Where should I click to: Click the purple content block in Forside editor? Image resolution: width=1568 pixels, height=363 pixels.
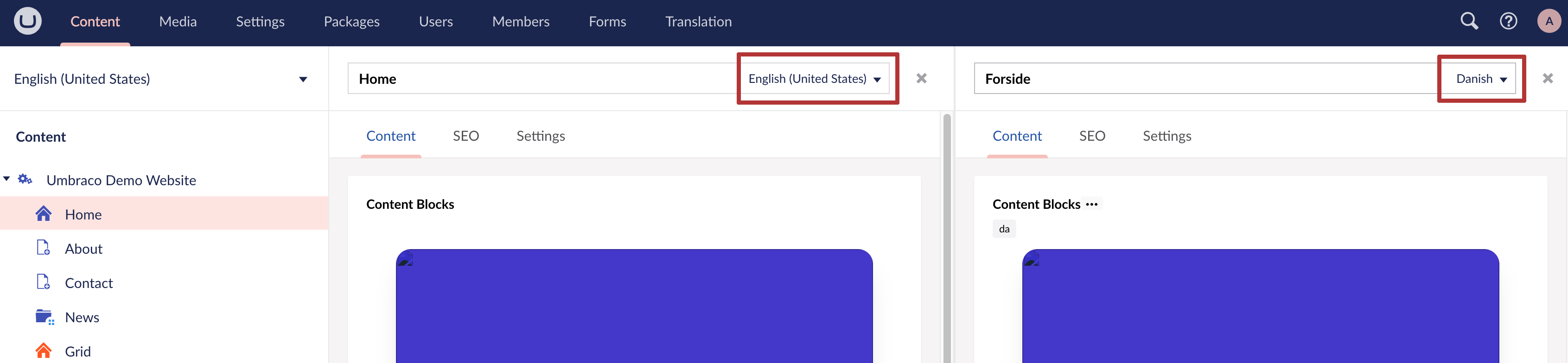(x=1260, y=306)
